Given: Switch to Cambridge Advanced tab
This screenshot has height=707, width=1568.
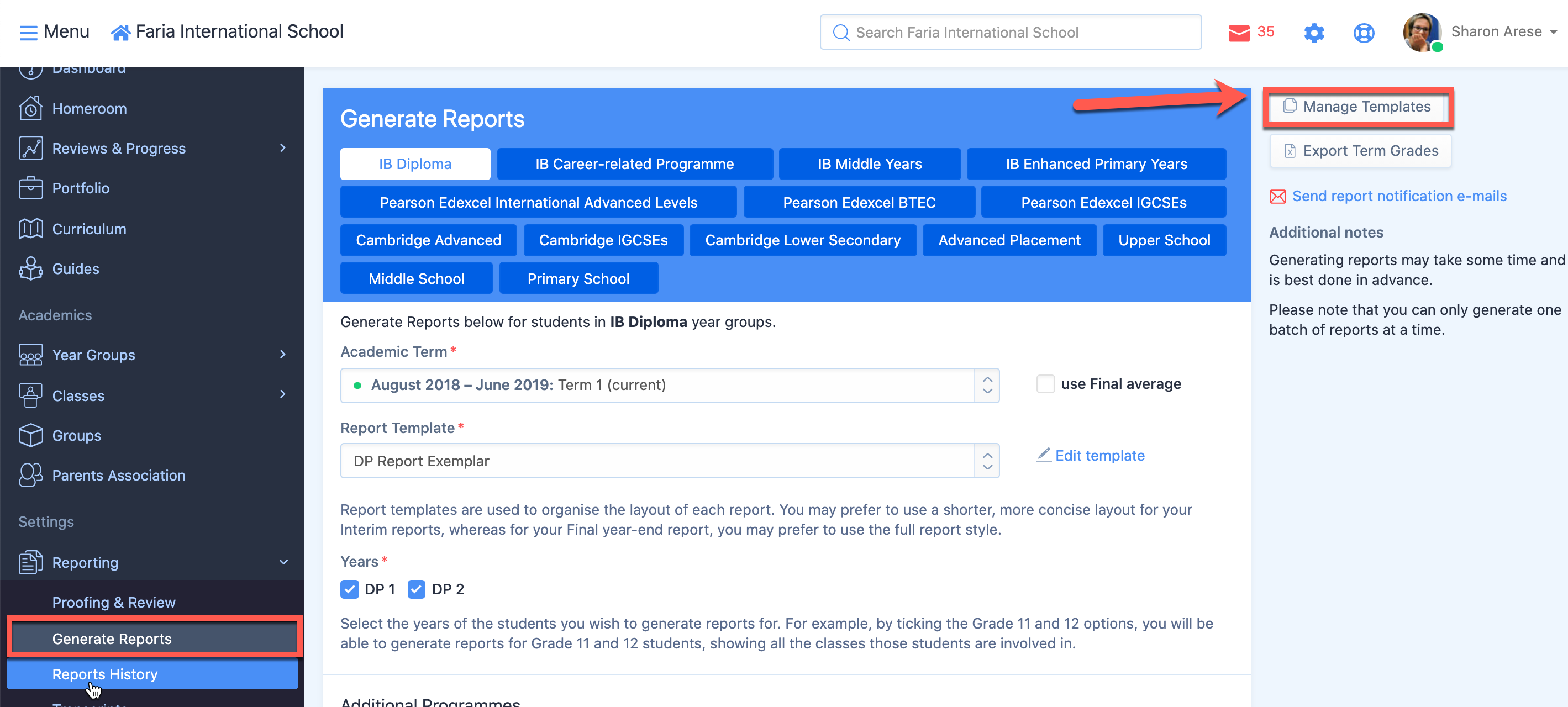Looking at the screenshot, I should 428,240.
